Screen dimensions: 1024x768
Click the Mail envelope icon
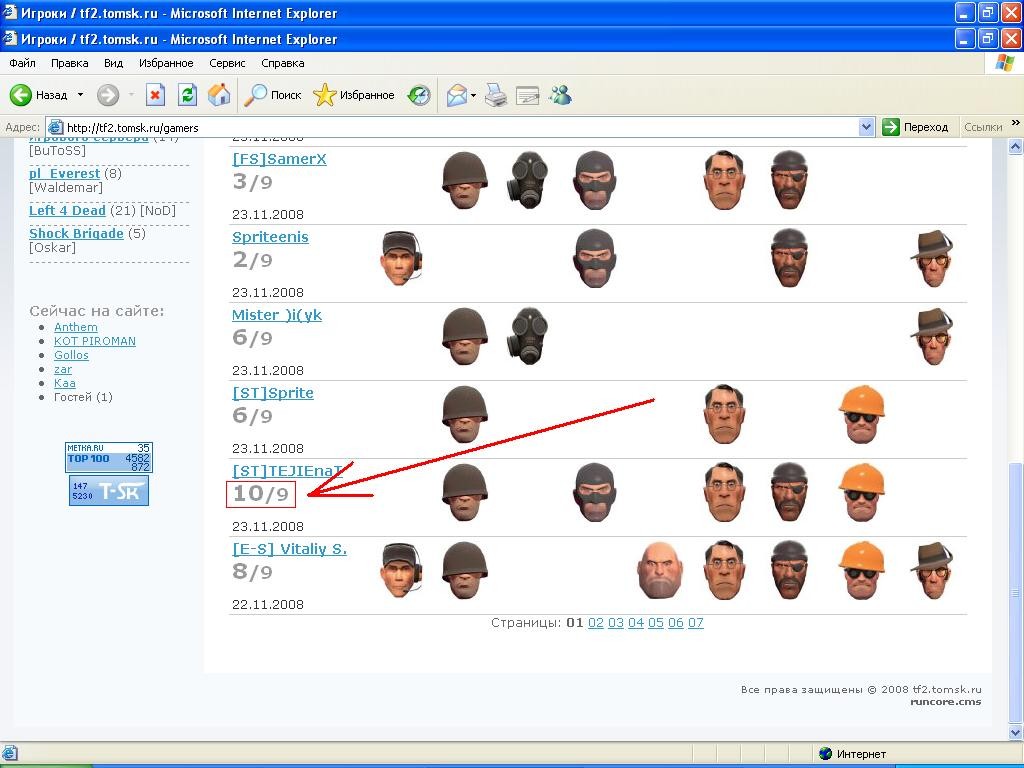[456, 96]
